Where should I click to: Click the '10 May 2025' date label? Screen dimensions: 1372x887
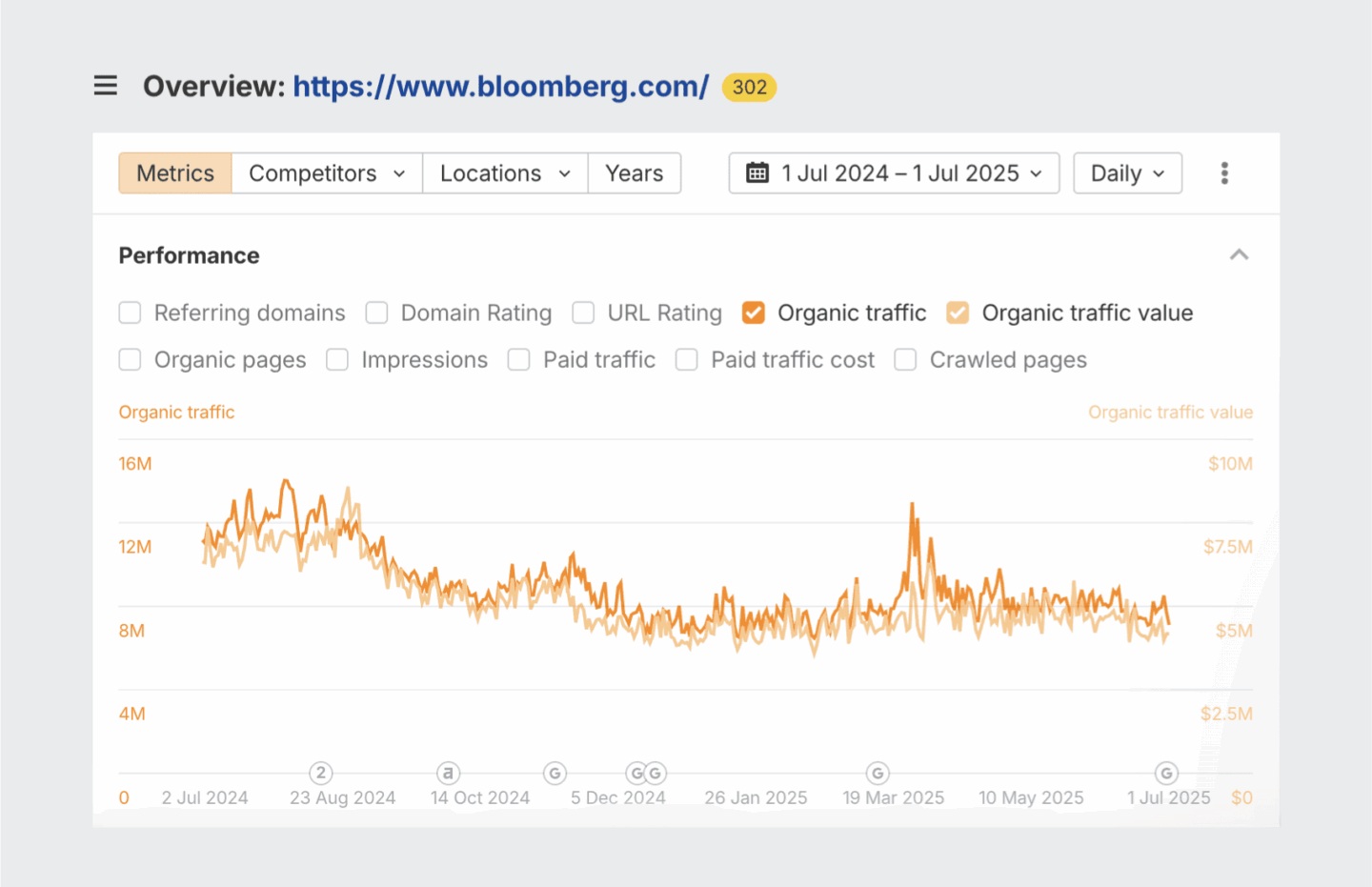pos(1031,797)
